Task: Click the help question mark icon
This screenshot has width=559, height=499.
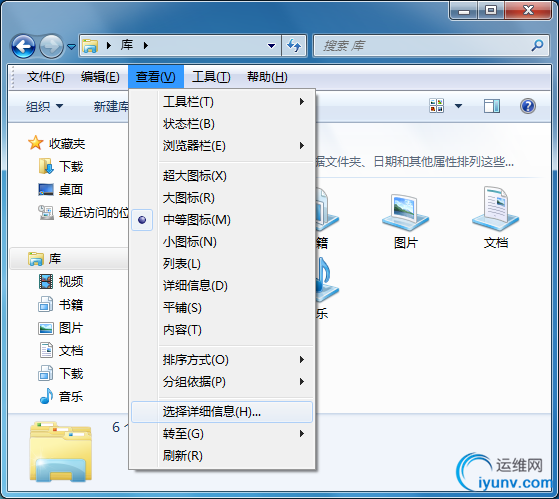Action: (528, 106)
